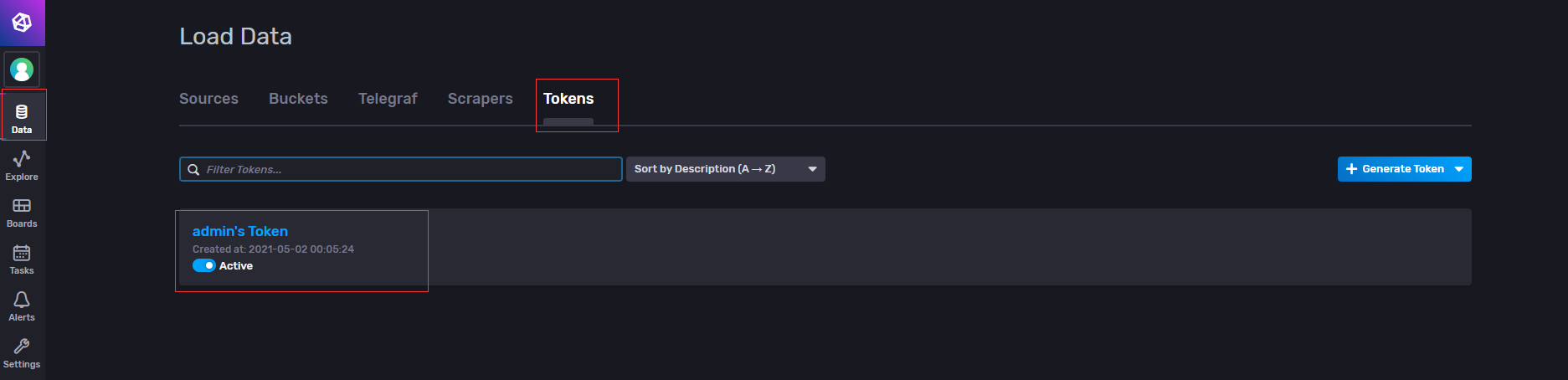Viewport: 1568px width, 380px height.
Task: Switch to the Telegraf tab
Action: 388,99
